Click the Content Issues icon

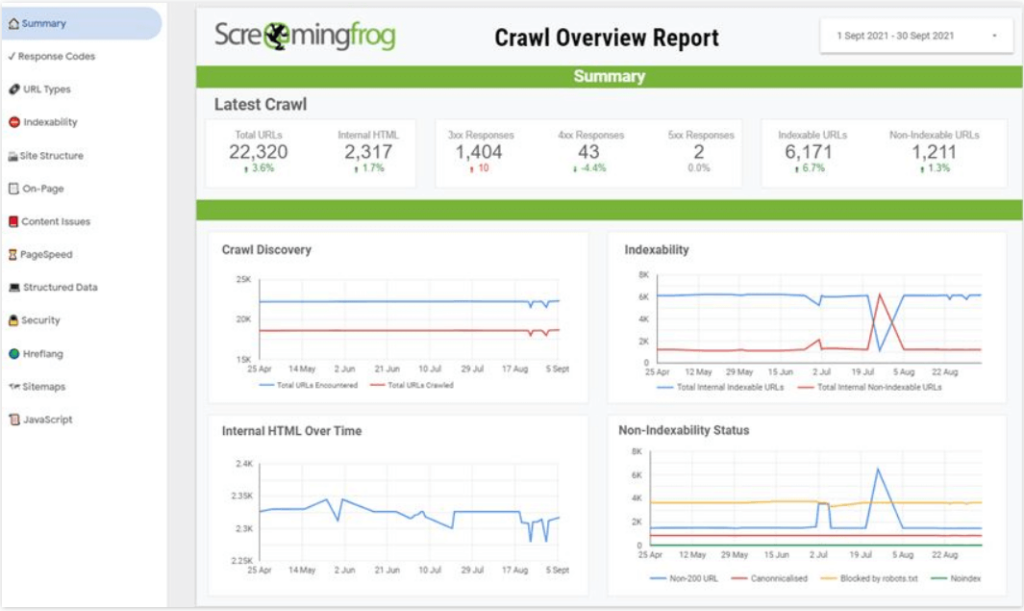12,221
